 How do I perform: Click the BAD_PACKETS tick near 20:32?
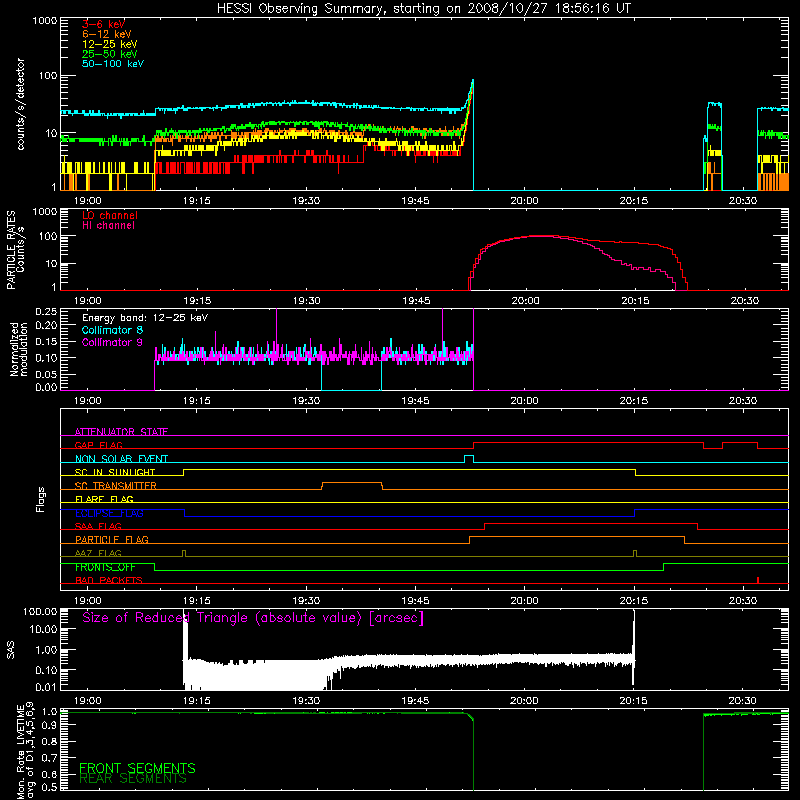(758, 580)
